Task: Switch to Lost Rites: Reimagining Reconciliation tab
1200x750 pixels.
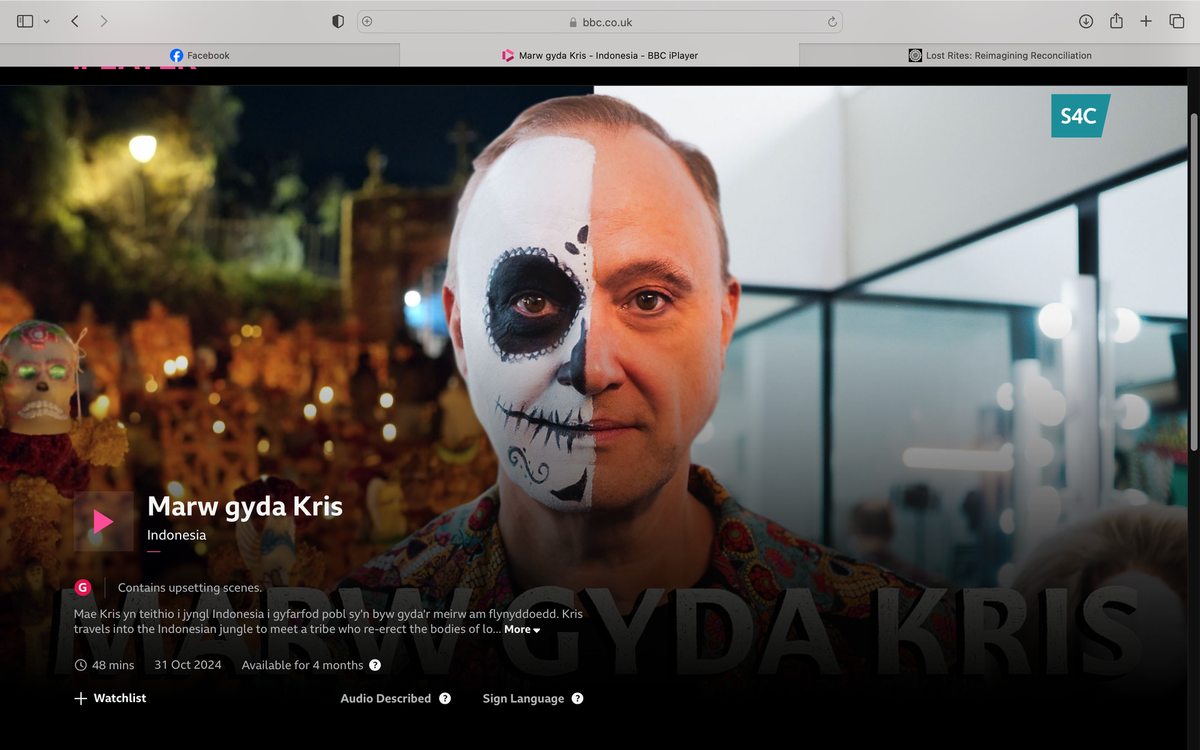Action: click(x=1000, y=55)
